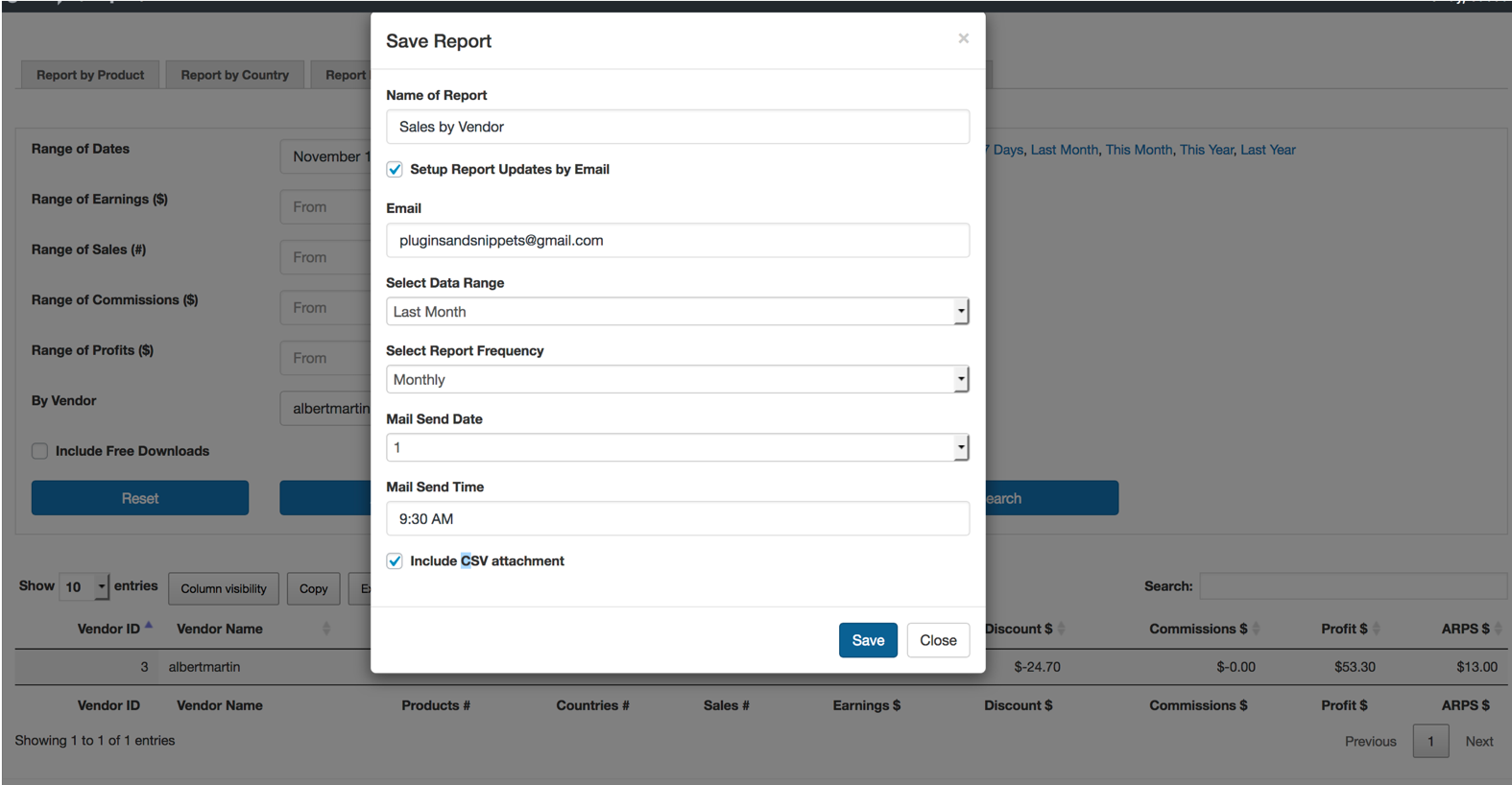Open the Show entries count dropdown

[84, 586]
